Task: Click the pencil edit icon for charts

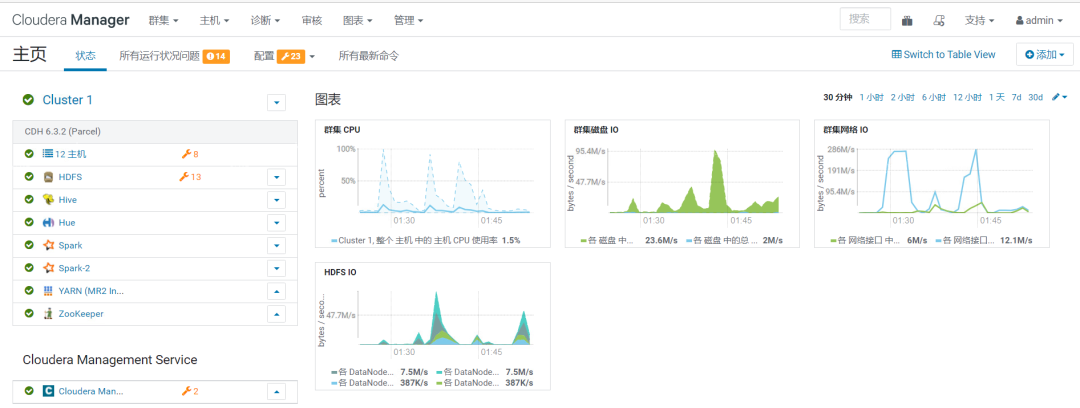Action: coord(1056,97)
